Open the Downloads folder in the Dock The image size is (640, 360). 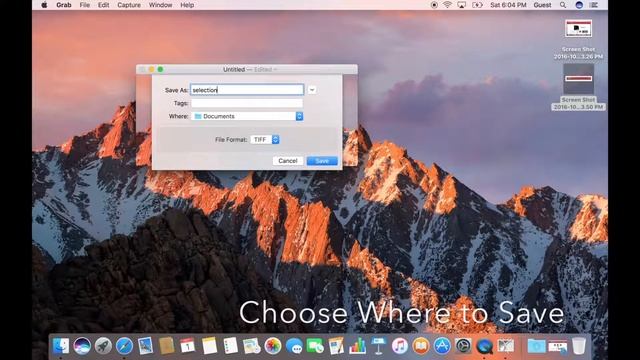(536, 346)
